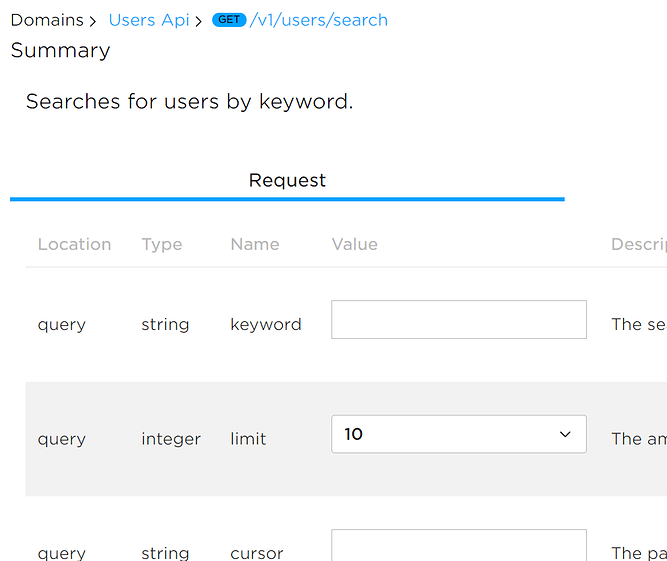Click 'Searches for users by keyword.' text
Viewport: 667px width, 561px height.
[189, 102]
